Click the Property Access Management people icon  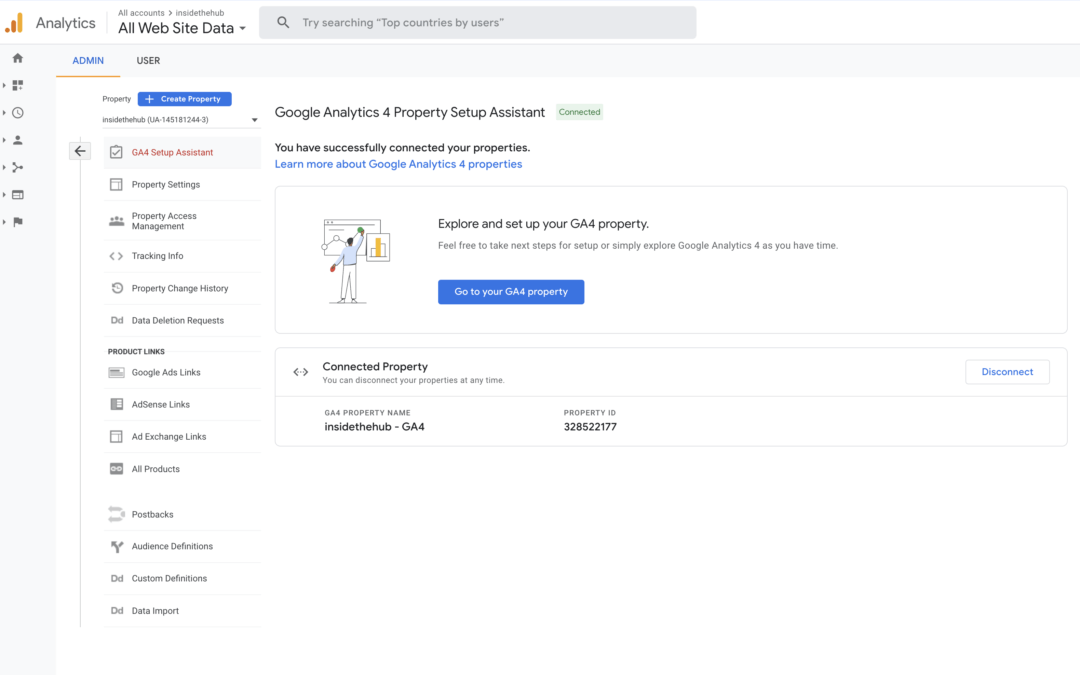(116, 221)
